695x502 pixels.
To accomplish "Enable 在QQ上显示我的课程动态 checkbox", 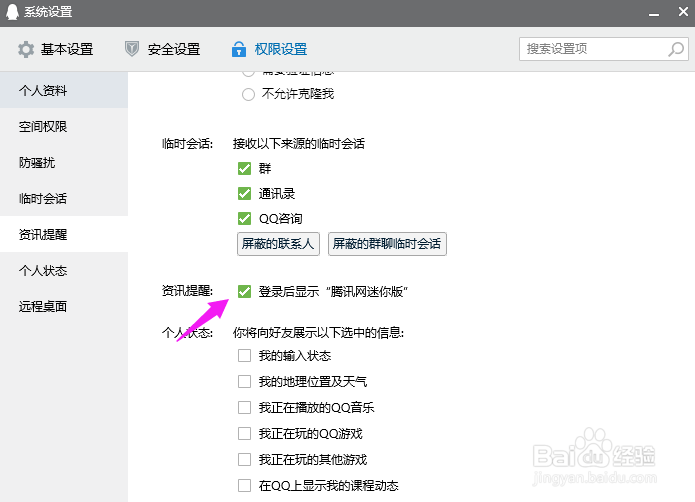I will pyautogui.click(x=244, y=486).
